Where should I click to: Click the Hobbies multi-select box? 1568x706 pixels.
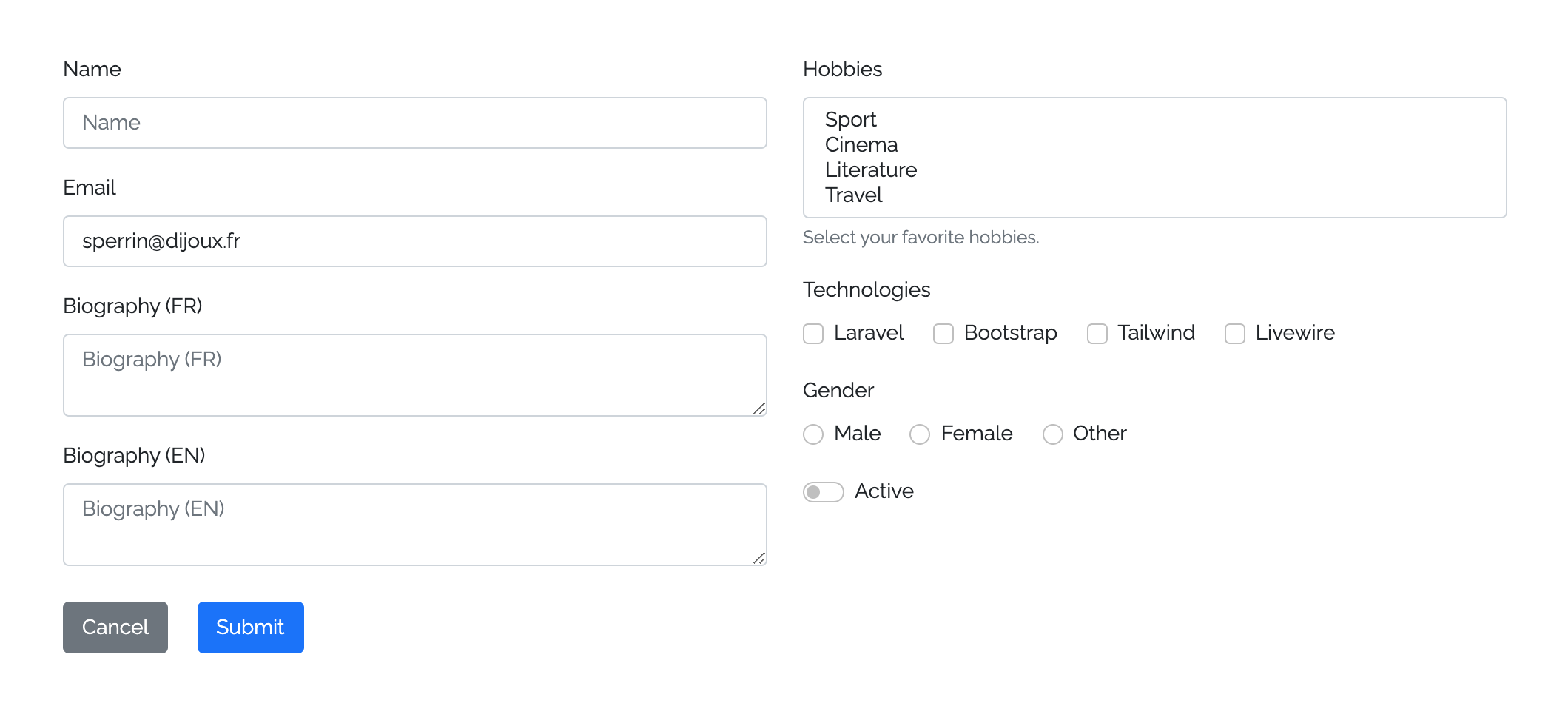tap(1154, 157)
